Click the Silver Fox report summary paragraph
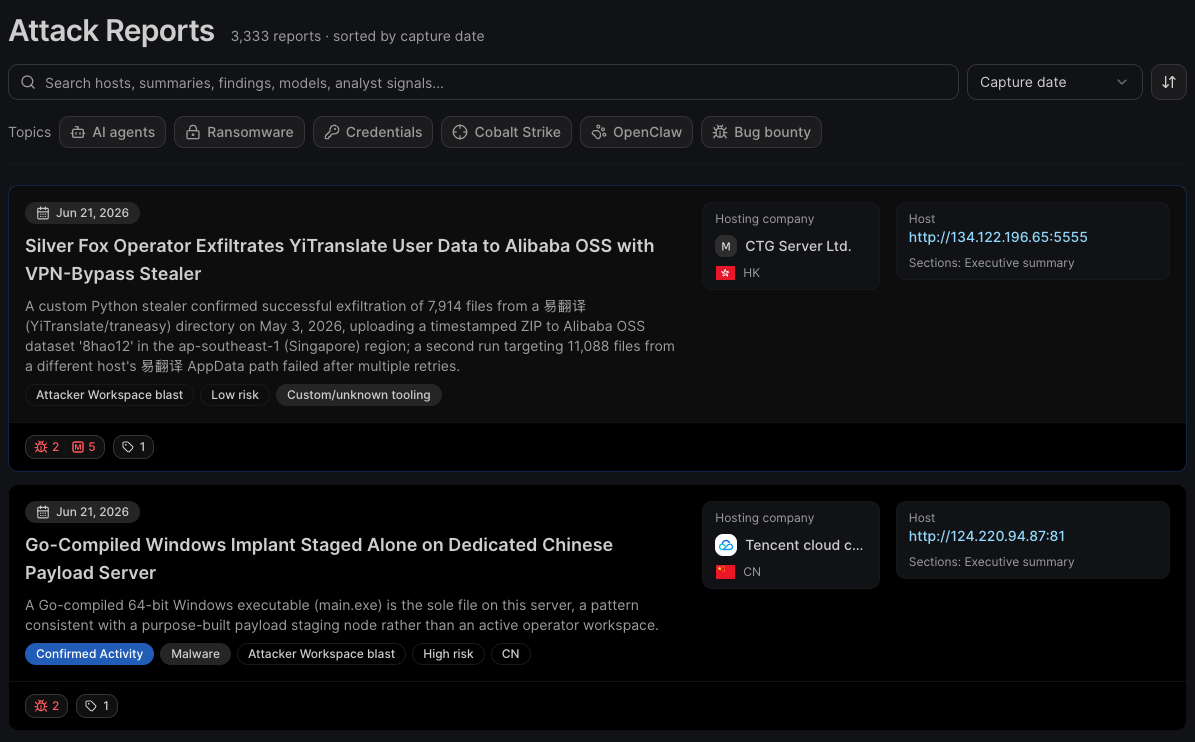 [350, 336]
